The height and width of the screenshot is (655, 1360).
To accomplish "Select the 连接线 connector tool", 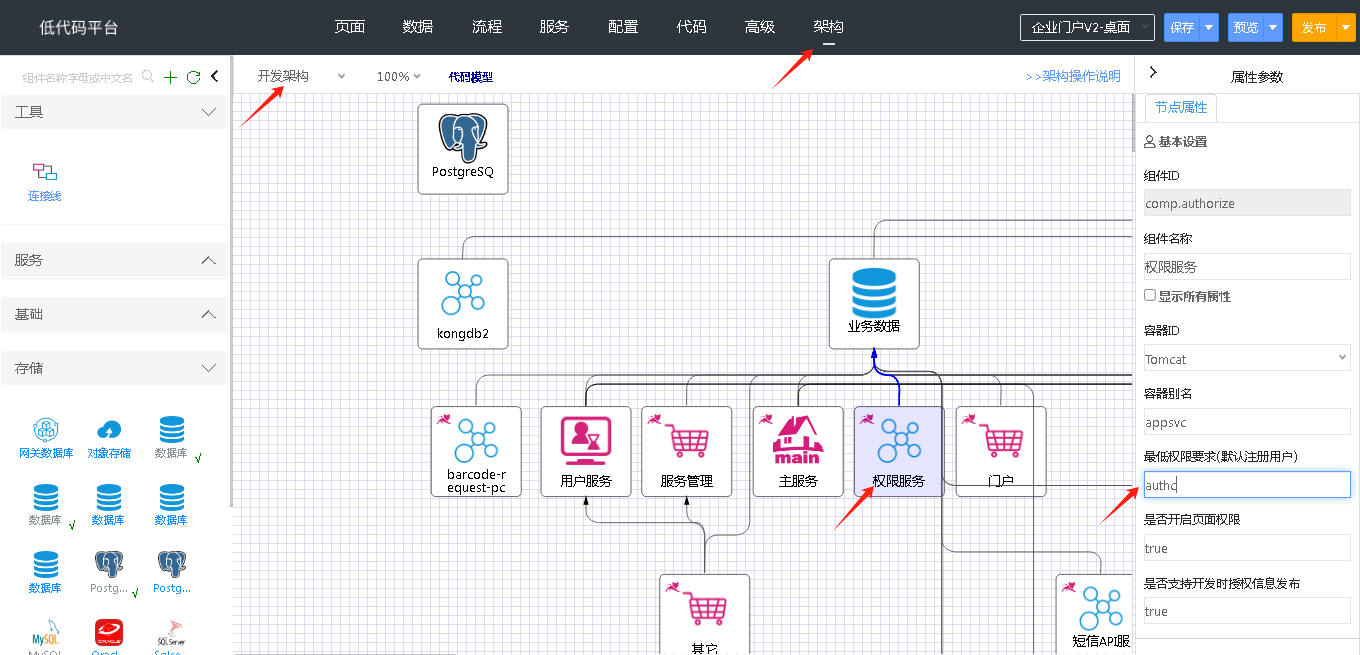I will coord(45,180).
